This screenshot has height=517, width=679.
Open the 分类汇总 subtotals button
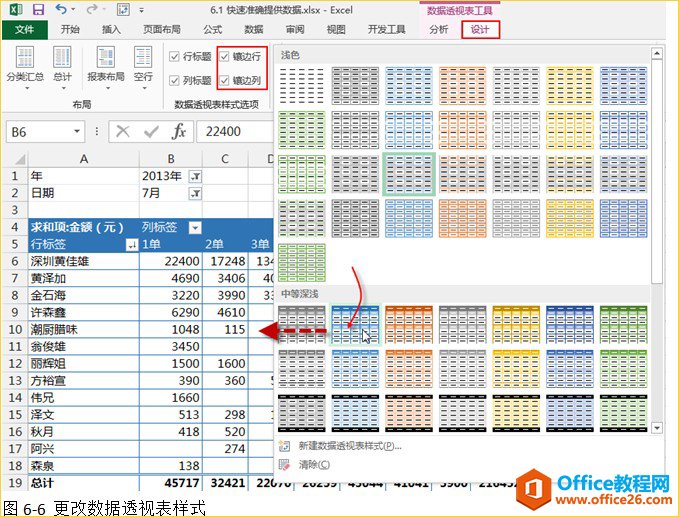point(25,68)
